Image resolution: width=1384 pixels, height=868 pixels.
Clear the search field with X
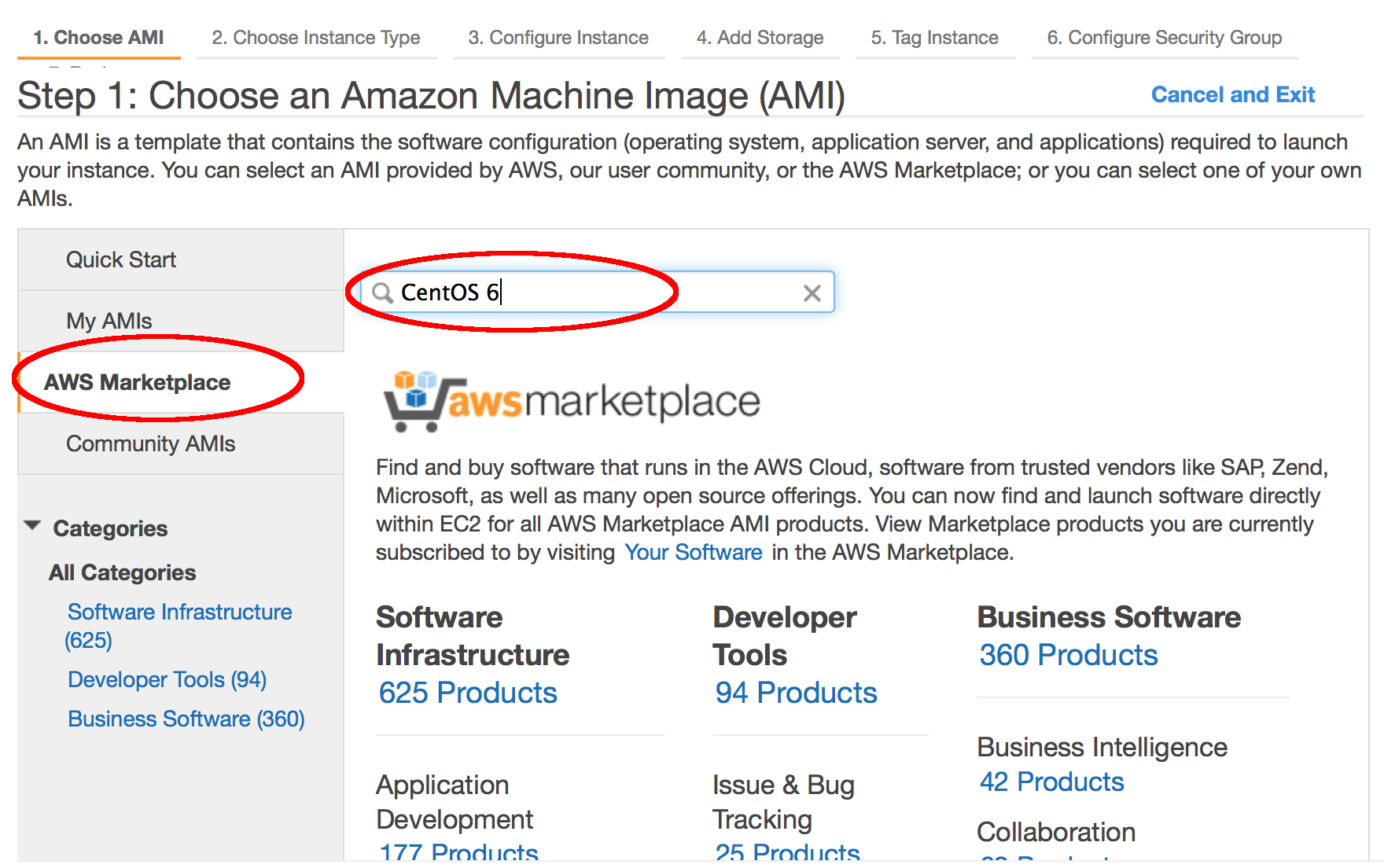coord(812,293)
